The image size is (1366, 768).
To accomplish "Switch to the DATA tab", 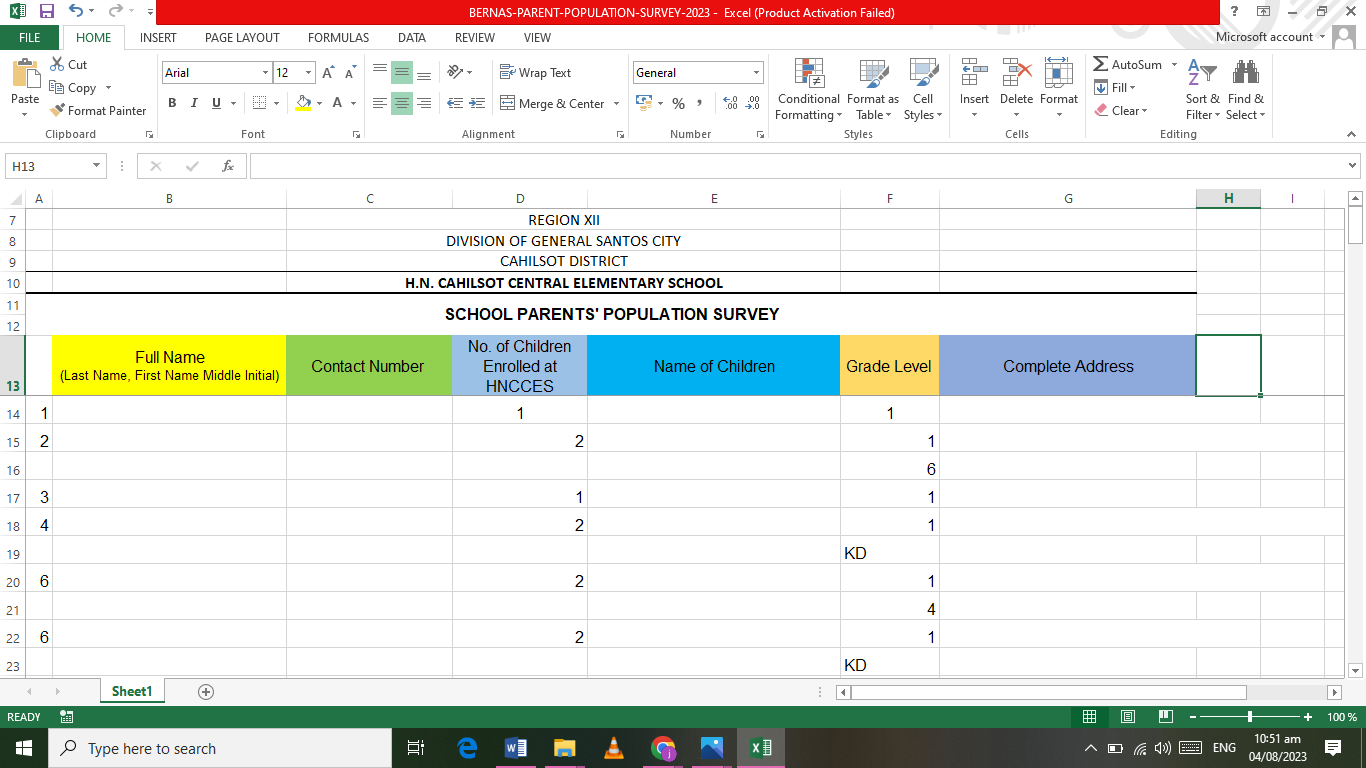I will pos(412,37).
